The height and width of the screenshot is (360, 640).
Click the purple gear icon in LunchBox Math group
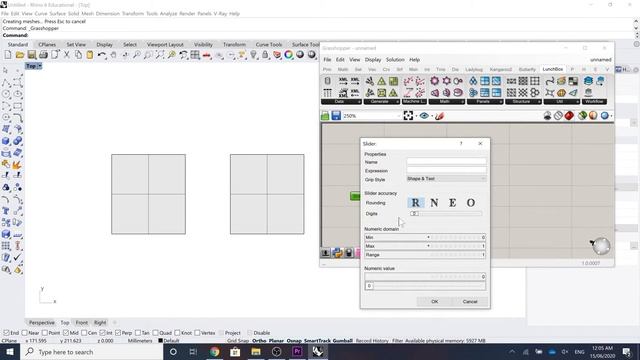tap(435, 81)
